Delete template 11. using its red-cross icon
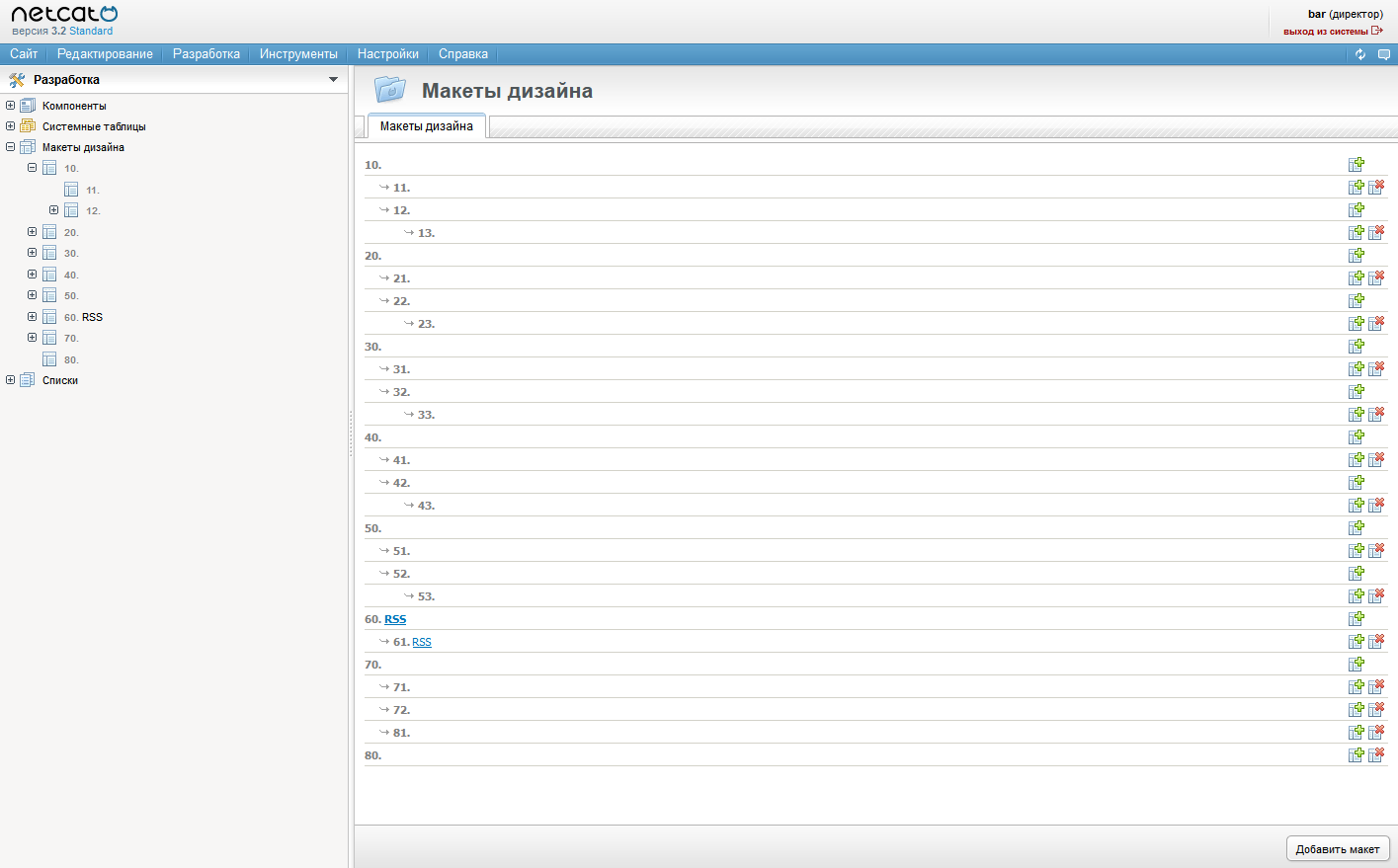This screenshot has width=1398, height=868. (x=1376, y=188)
